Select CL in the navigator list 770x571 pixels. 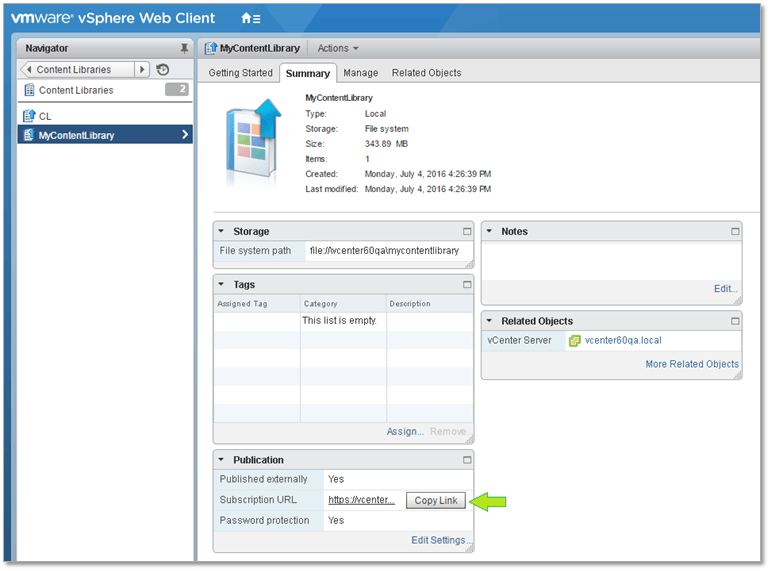click(x=105, y=116)
